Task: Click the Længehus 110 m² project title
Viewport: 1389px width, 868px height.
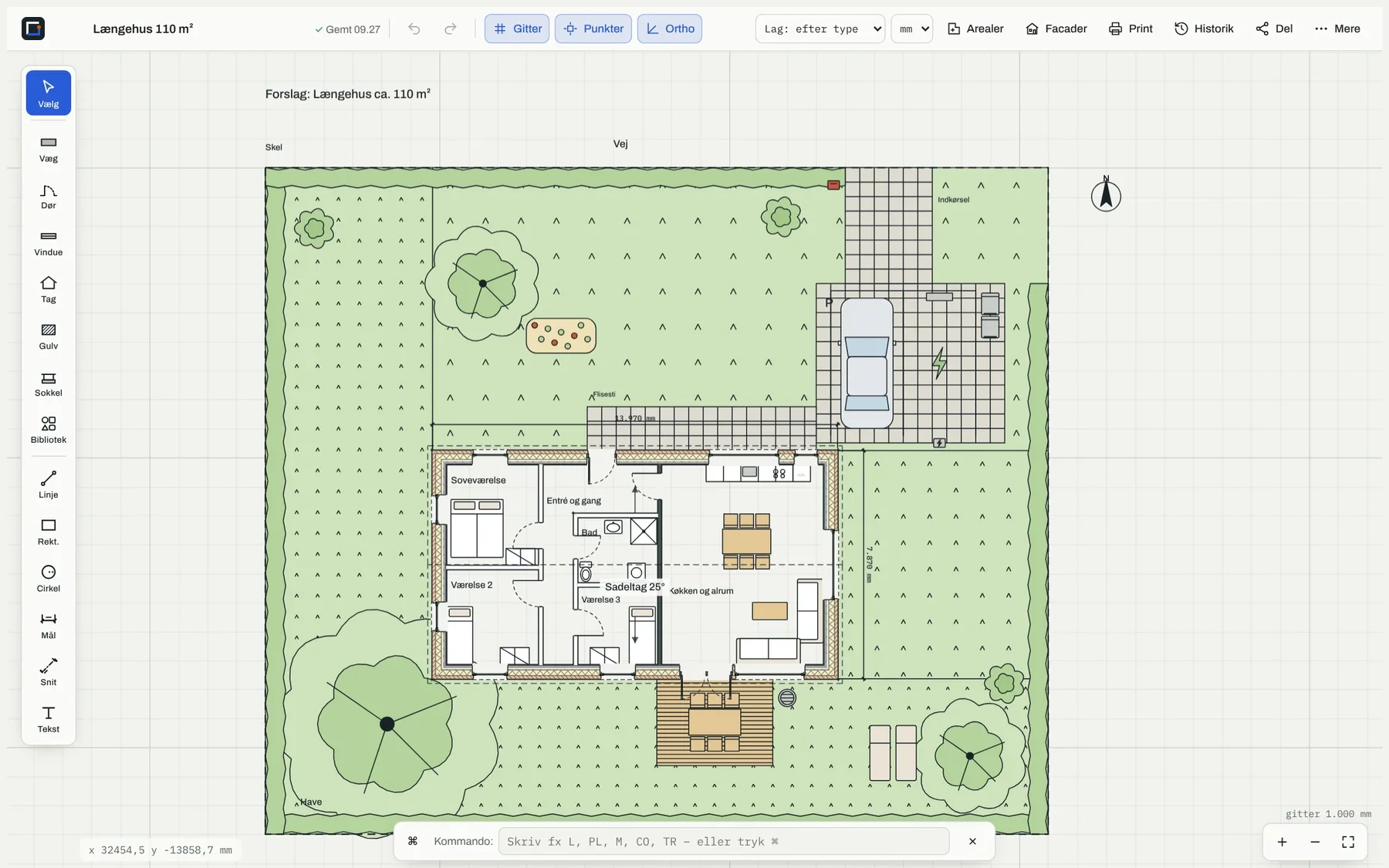Action: [143, 29]
